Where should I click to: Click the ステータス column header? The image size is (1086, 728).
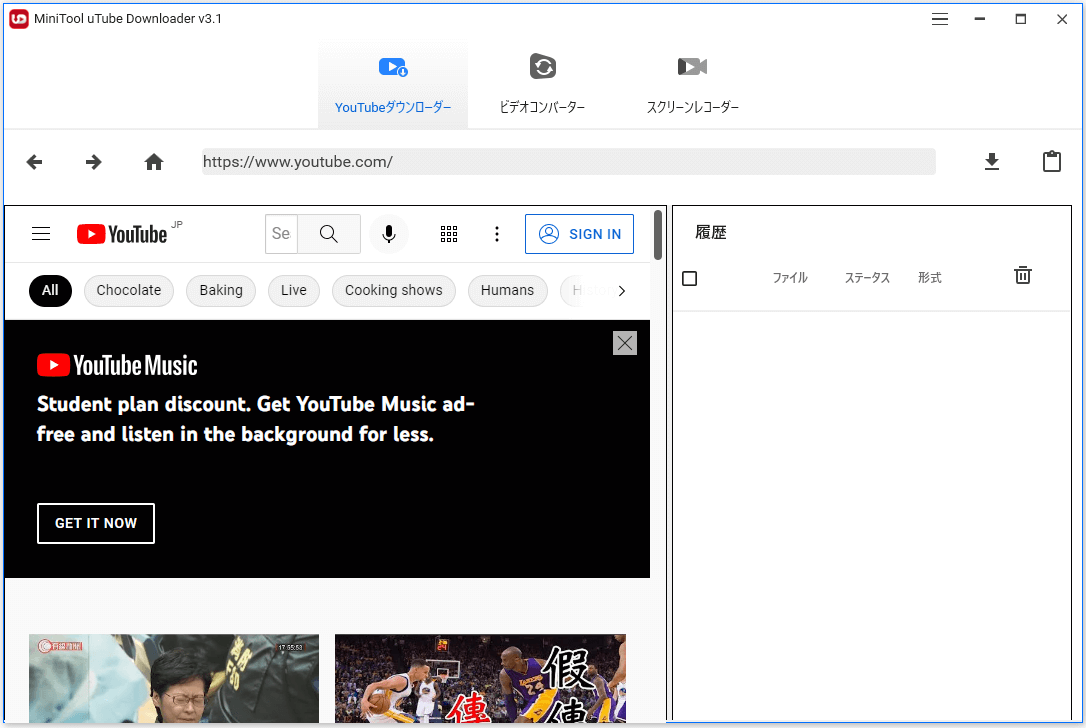click(866, 278)
